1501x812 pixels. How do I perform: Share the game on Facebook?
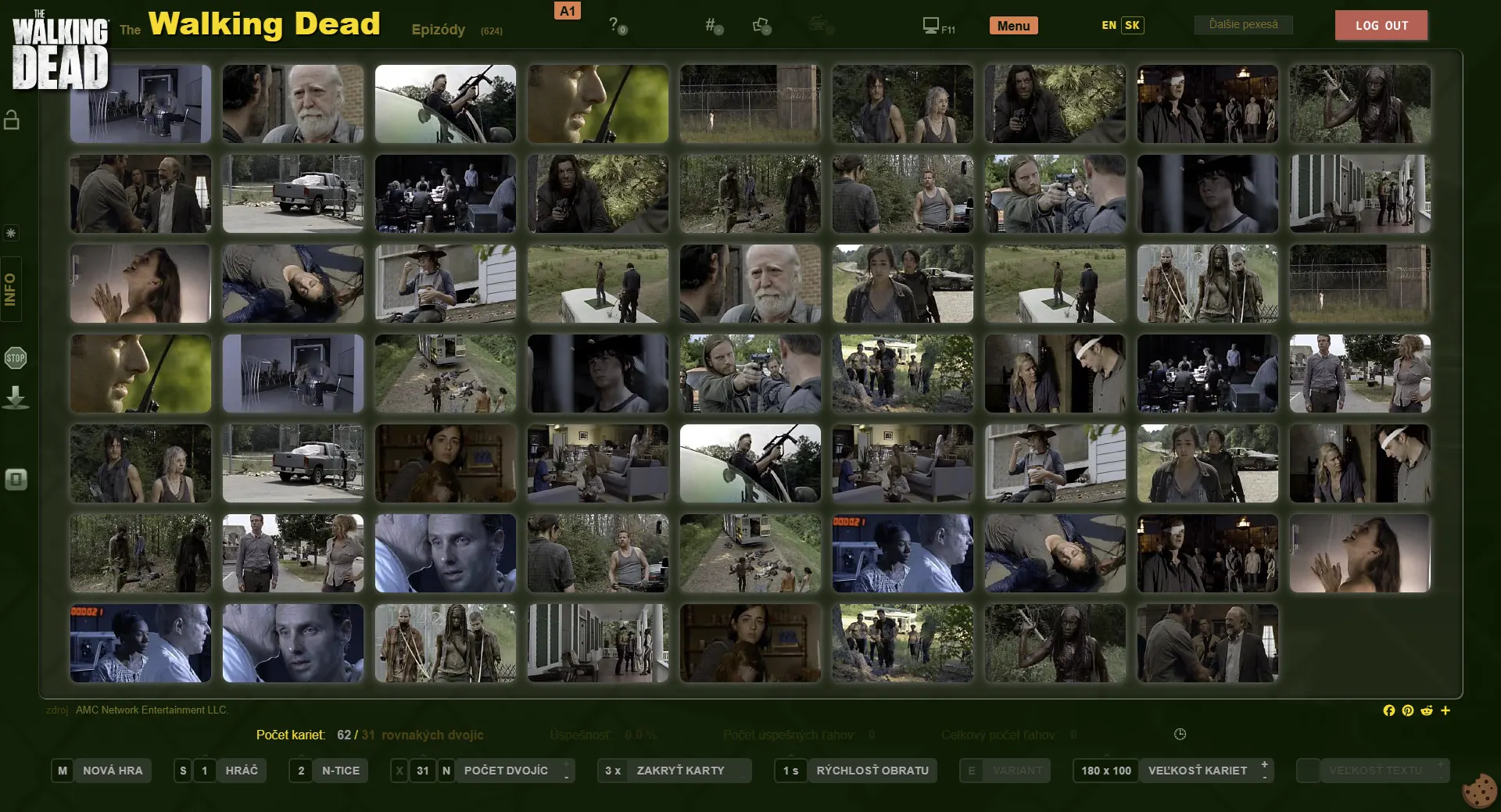coord(1388,710)
